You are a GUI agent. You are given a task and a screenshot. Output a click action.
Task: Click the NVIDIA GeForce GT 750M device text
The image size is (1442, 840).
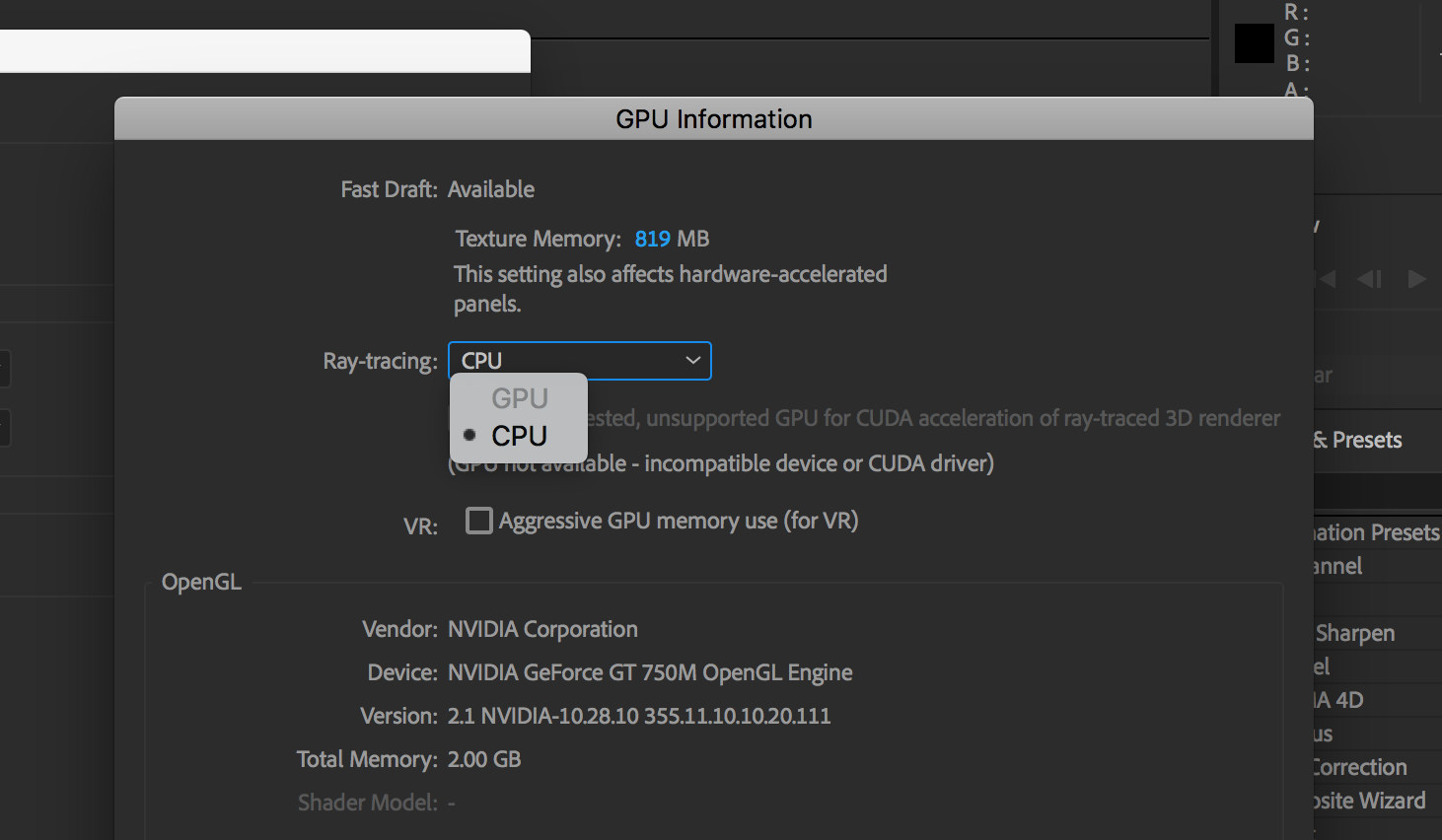650,672
